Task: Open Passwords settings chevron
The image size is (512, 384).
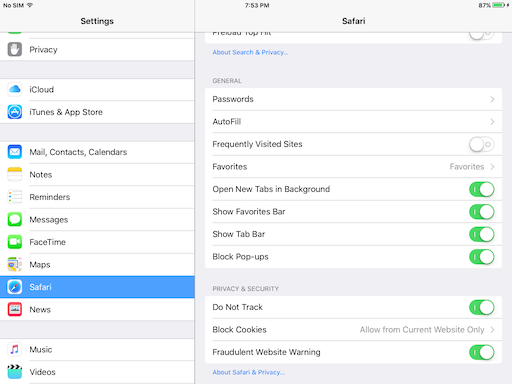Action: tap(492, 99)
